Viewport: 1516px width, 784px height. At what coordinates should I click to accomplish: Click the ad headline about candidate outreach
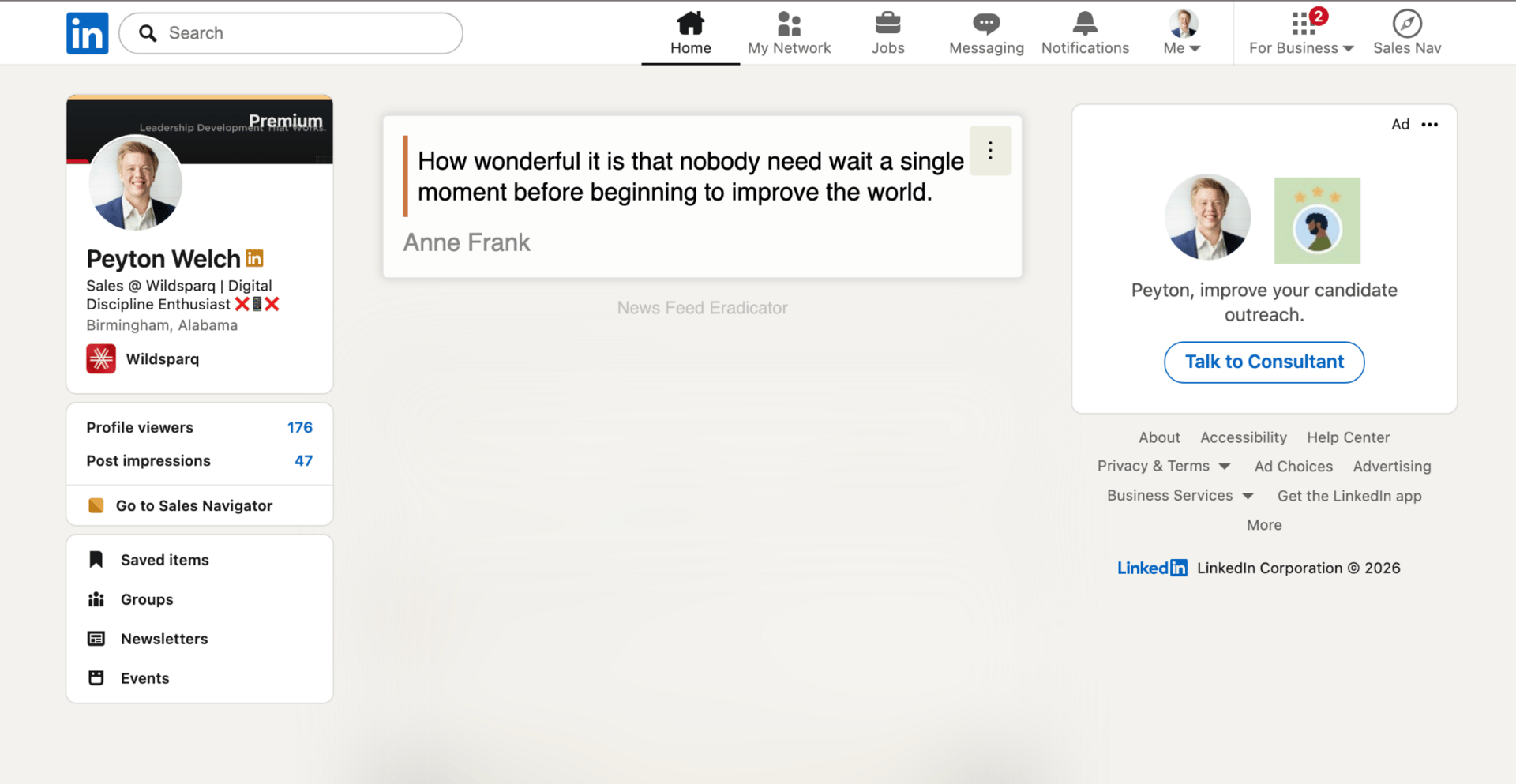(x=1264, y=302)
